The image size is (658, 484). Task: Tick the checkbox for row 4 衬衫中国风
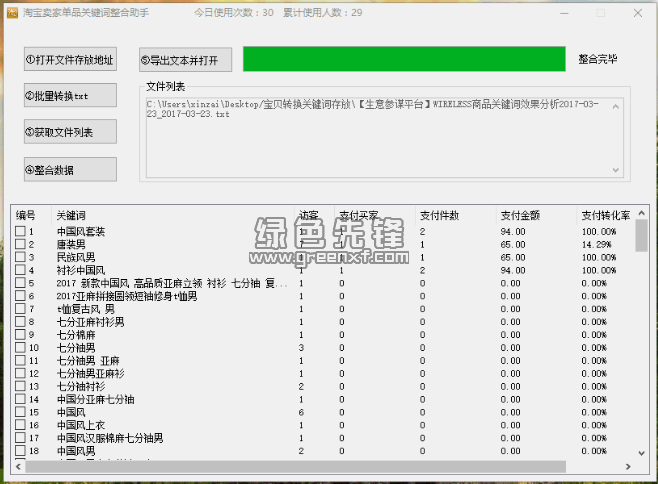(20, 269)
